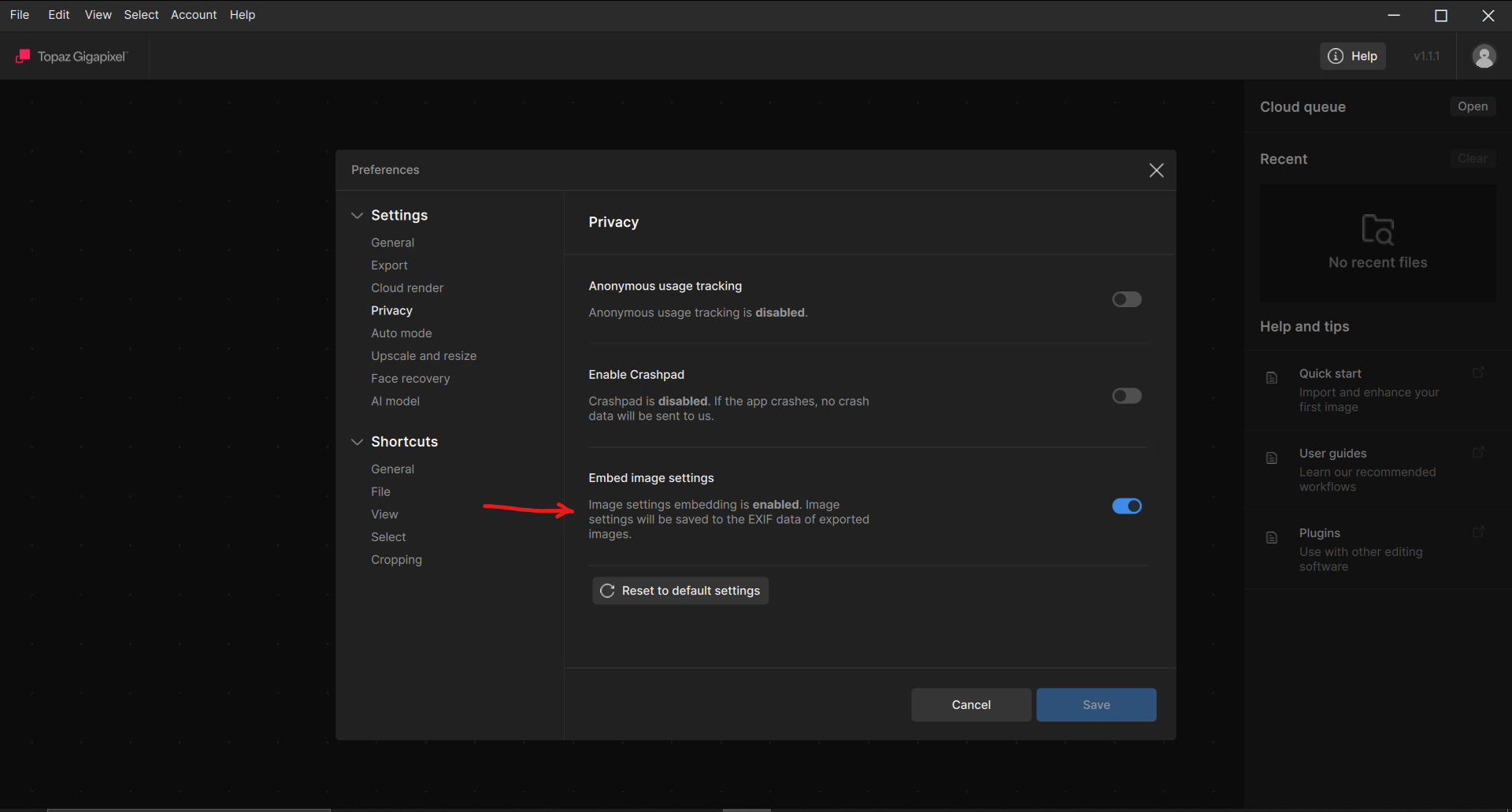1512x812 pixels.
Task: Click the Topaz Gigapixel logo icon
Action: (x=23, y=56)
